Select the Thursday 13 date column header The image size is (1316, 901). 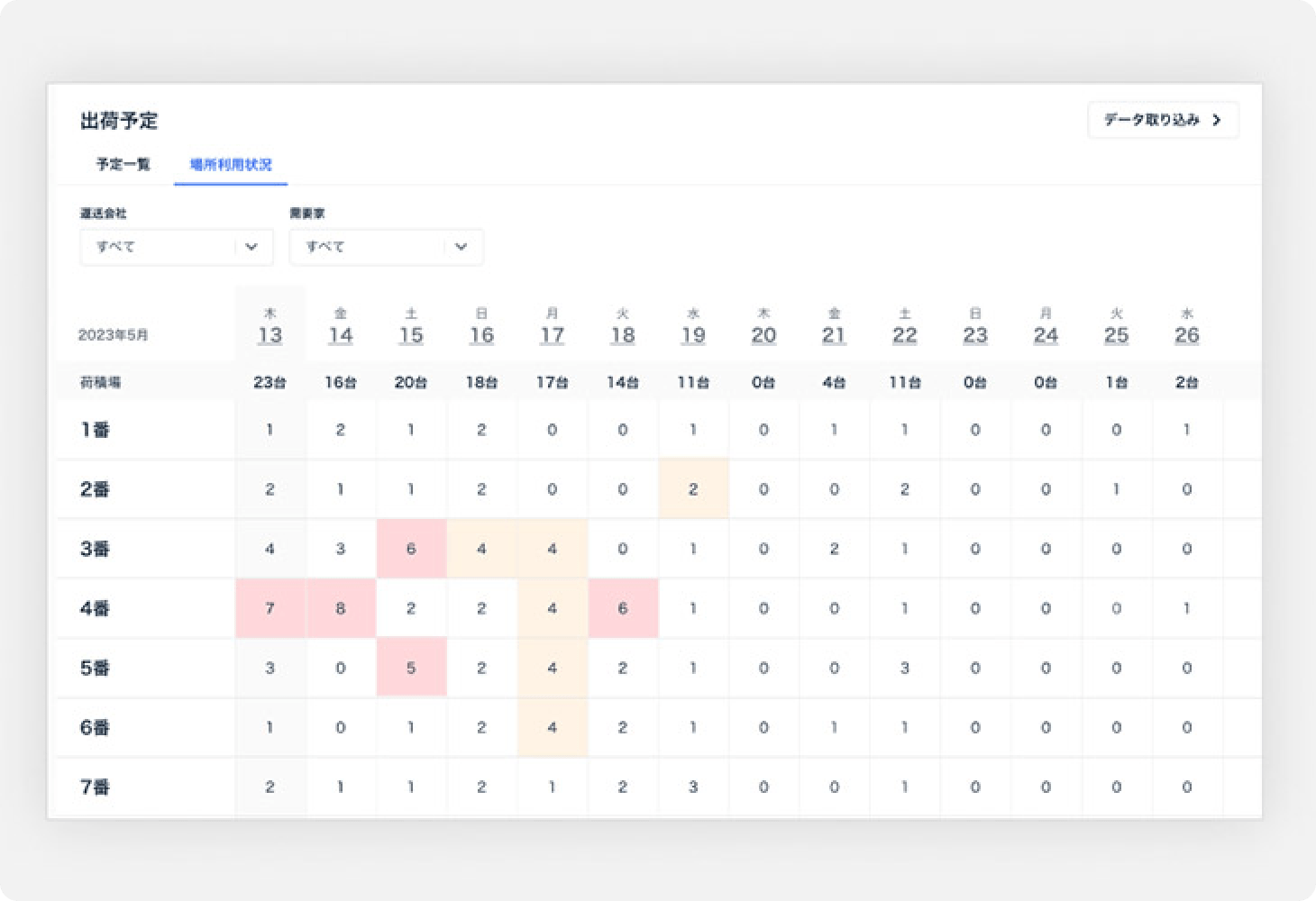tap(270, 327)
